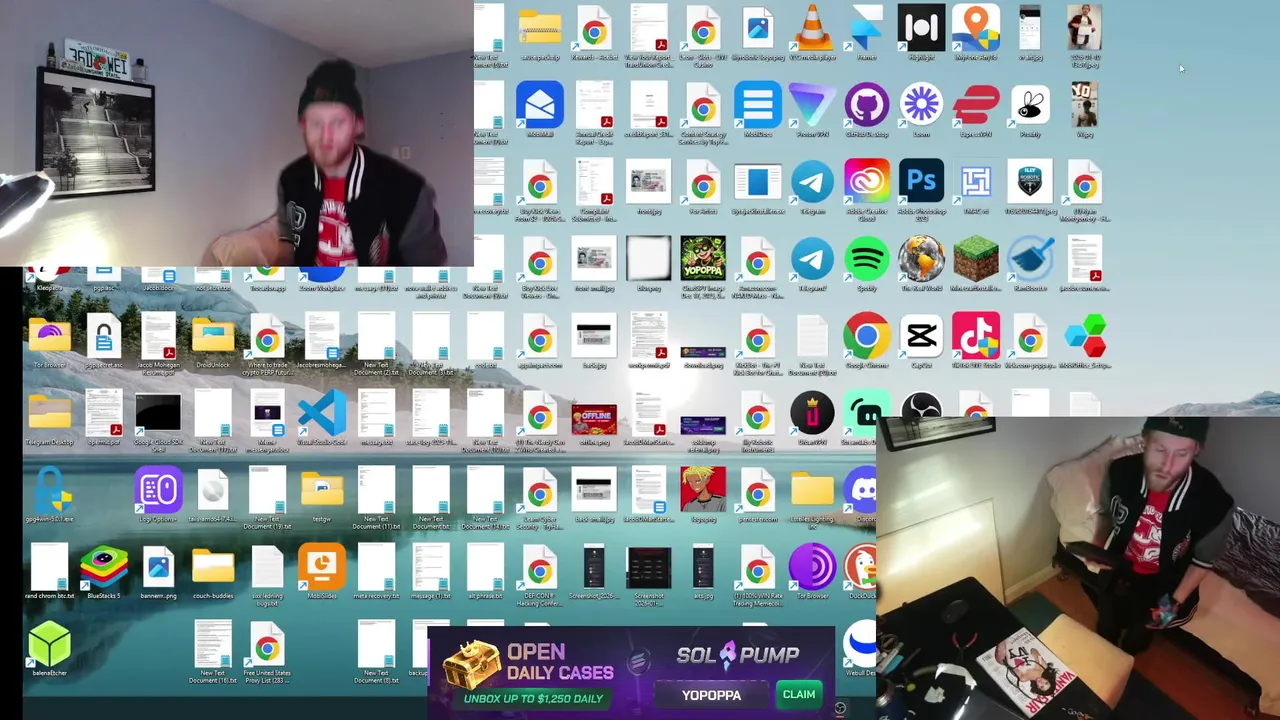Select the DroidUnlock folder
This screenshot has width=1280, height=720.
(212, 337)
